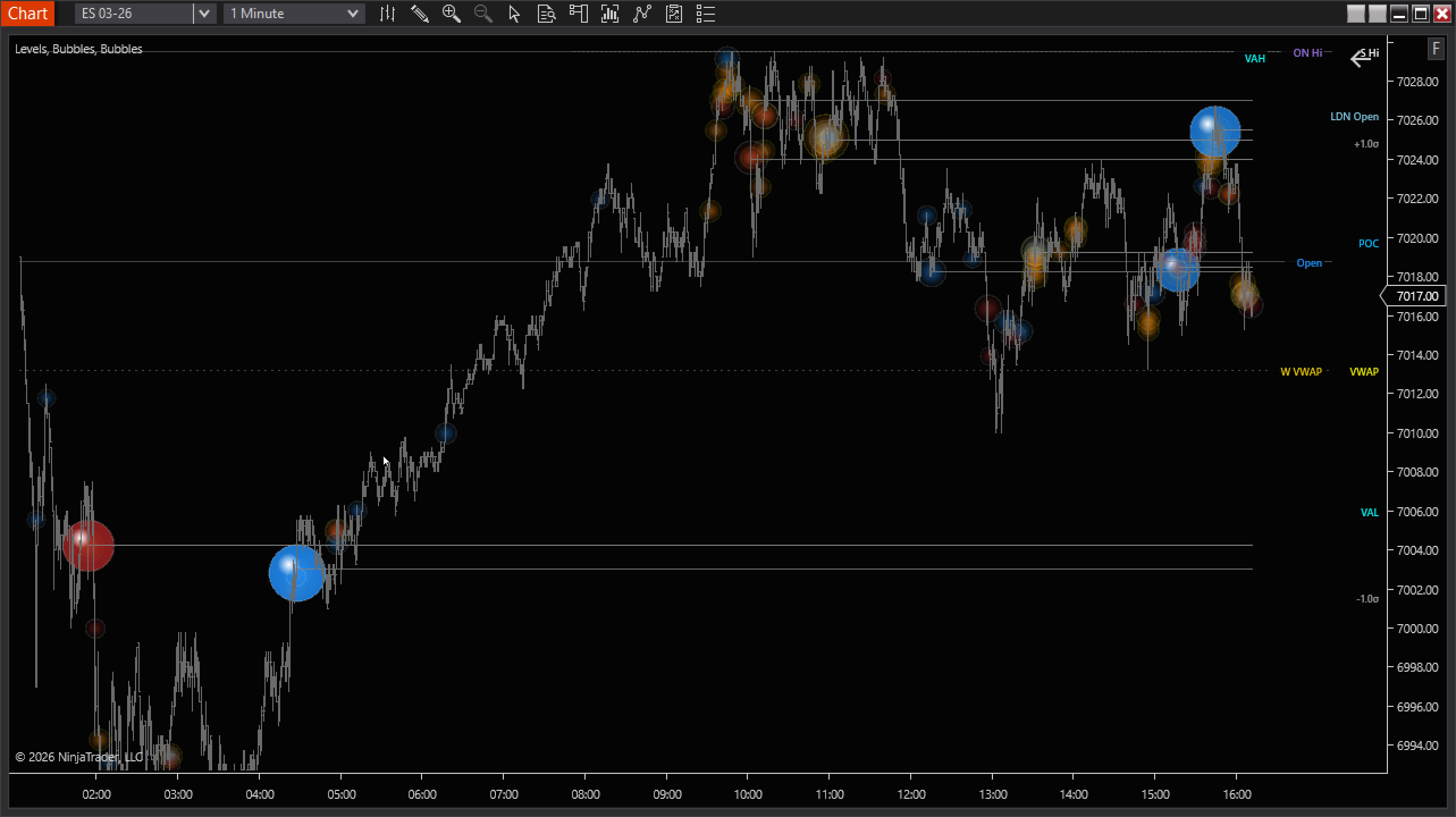This screenshot has height=817, width=1456.
Task: Click the VAL level label
Action: (x=1369, y=512)
